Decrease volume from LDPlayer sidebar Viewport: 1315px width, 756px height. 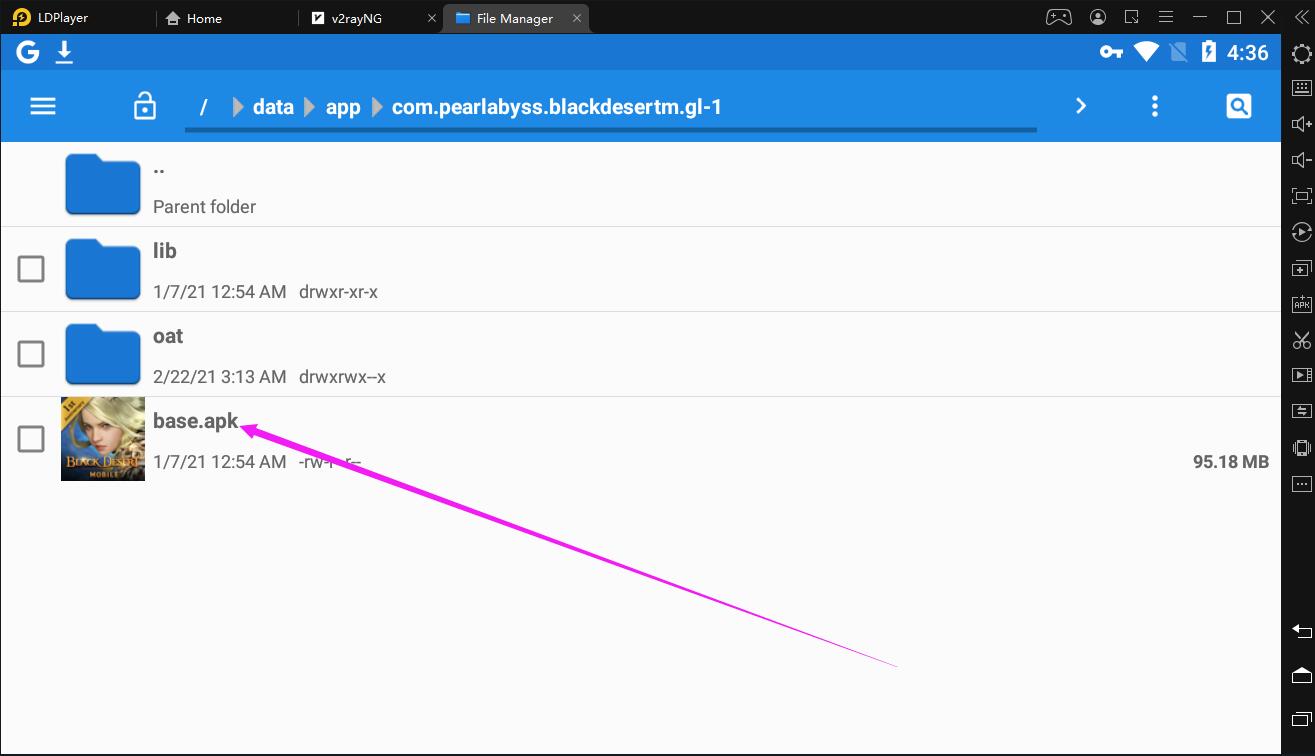(1301, 160)
